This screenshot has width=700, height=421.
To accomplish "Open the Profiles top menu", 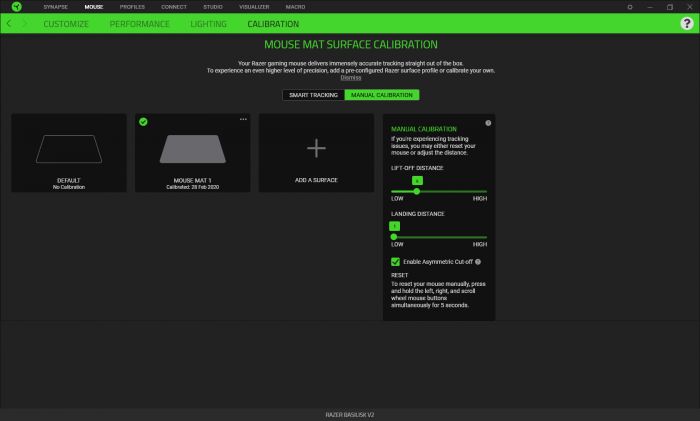I will [x=132, y=7].
